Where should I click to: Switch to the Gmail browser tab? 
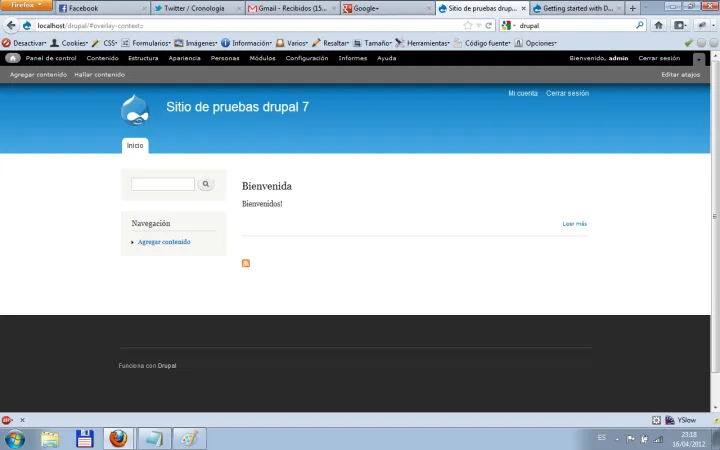click(x=290, y=8)
